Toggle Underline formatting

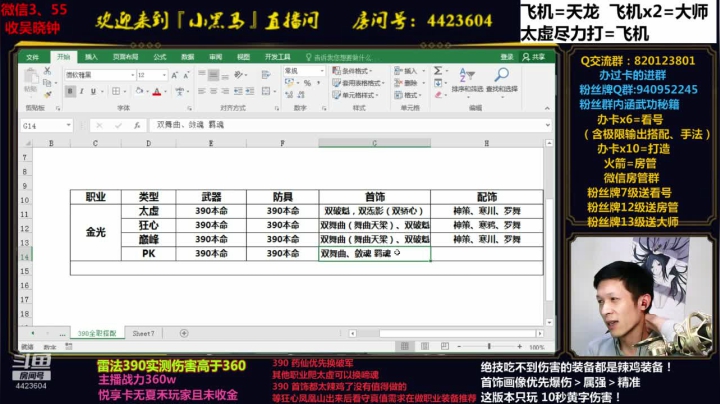point(93,91)
